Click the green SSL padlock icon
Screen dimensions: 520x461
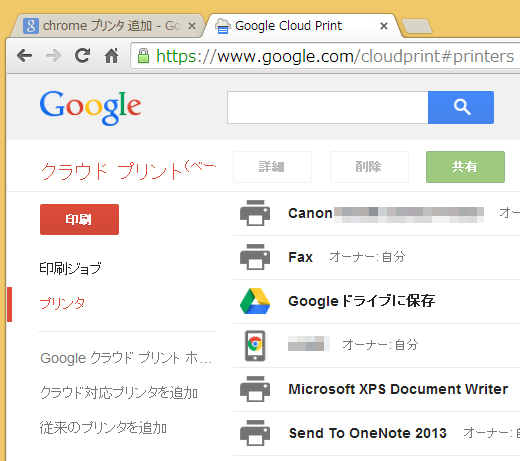143,56
